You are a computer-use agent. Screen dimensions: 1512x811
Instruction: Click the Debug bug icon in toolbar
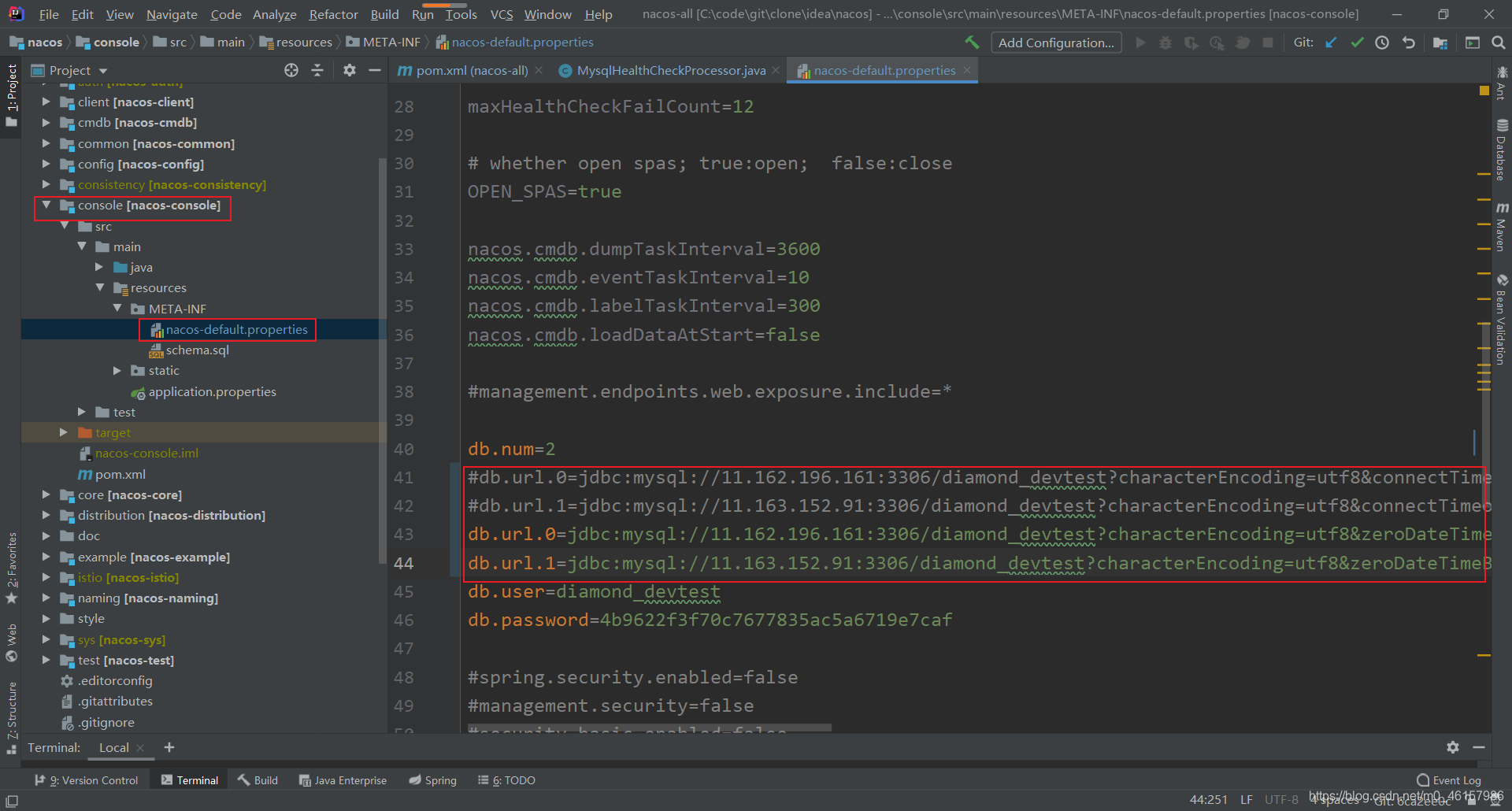[1165, 43]
